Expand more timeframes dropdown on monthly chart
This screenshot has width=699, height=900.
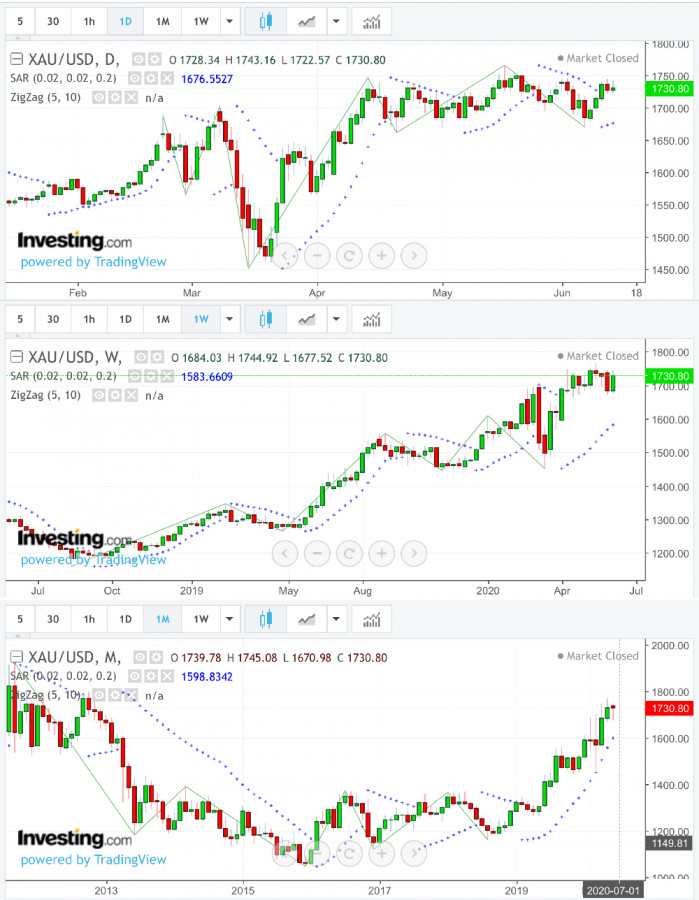pos(231,619)
